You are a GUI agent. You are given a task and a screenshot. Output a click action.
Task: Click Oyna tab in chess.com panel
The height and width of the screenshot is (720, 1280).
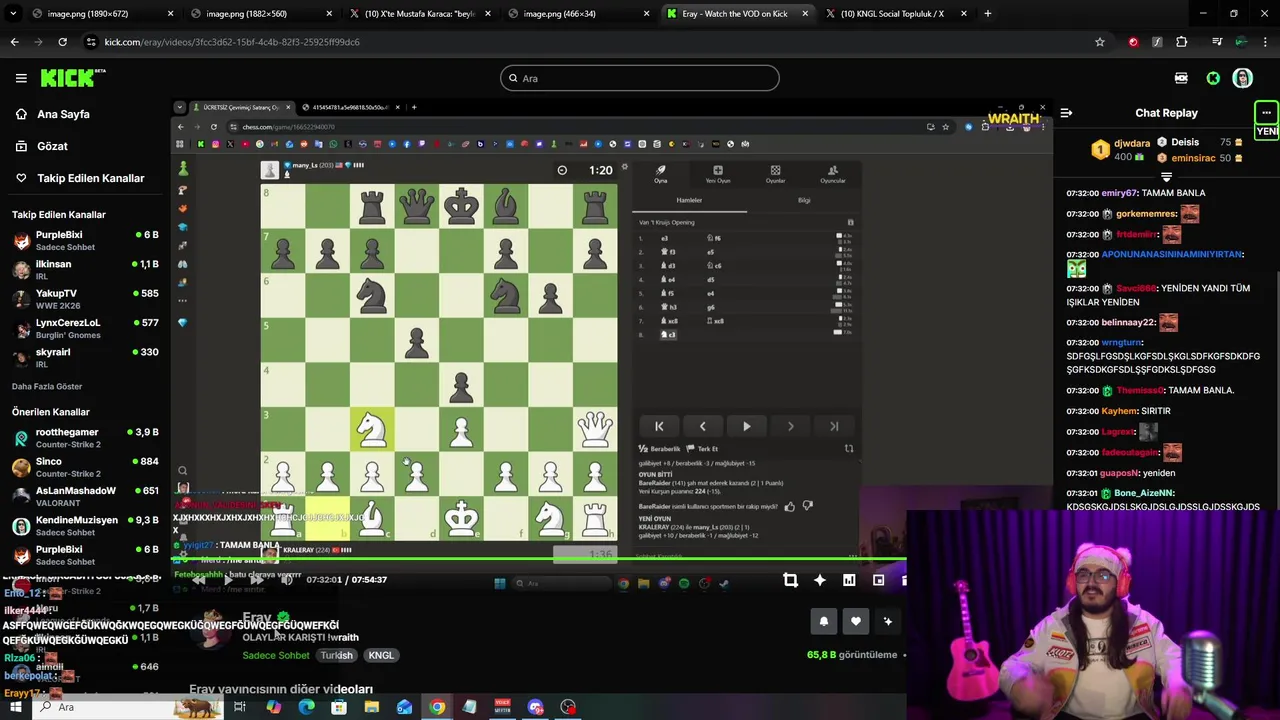[x=660, y=174]
